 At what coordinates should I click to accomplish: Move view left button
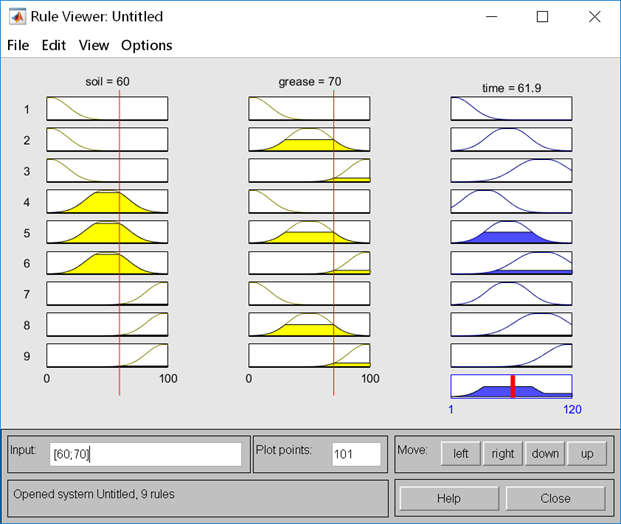point(461,453)
